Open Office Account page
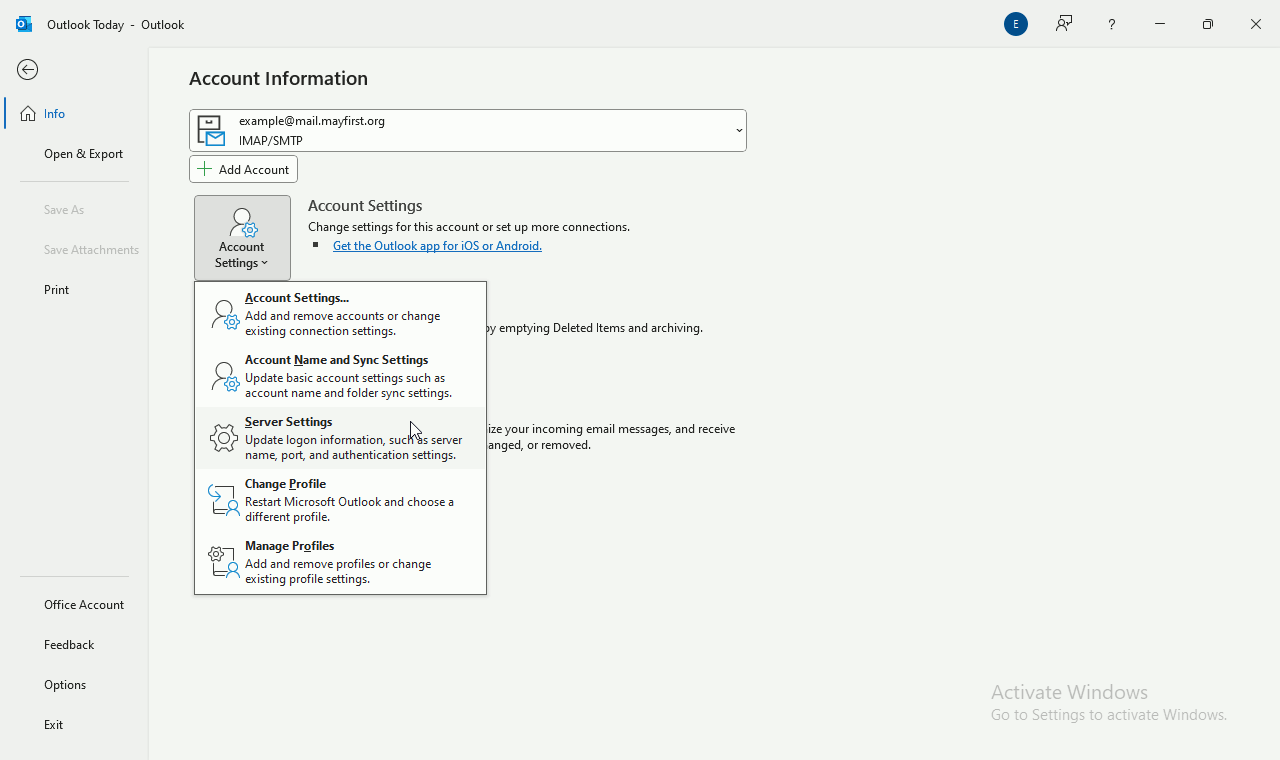Viewport: 1280px width, 760px height. [75, 605]
